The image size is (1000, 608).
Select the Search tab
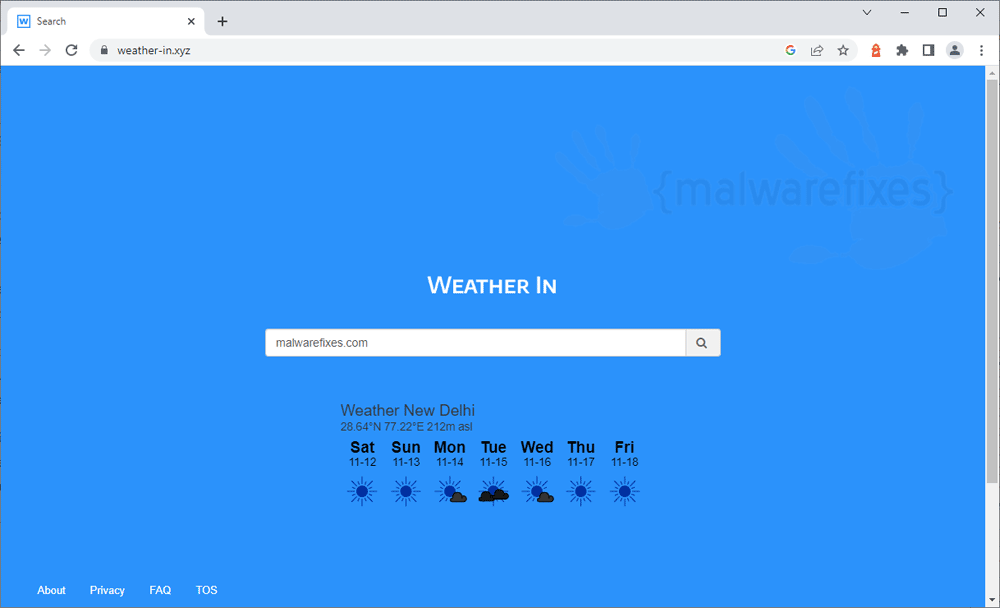click(106, 21)
